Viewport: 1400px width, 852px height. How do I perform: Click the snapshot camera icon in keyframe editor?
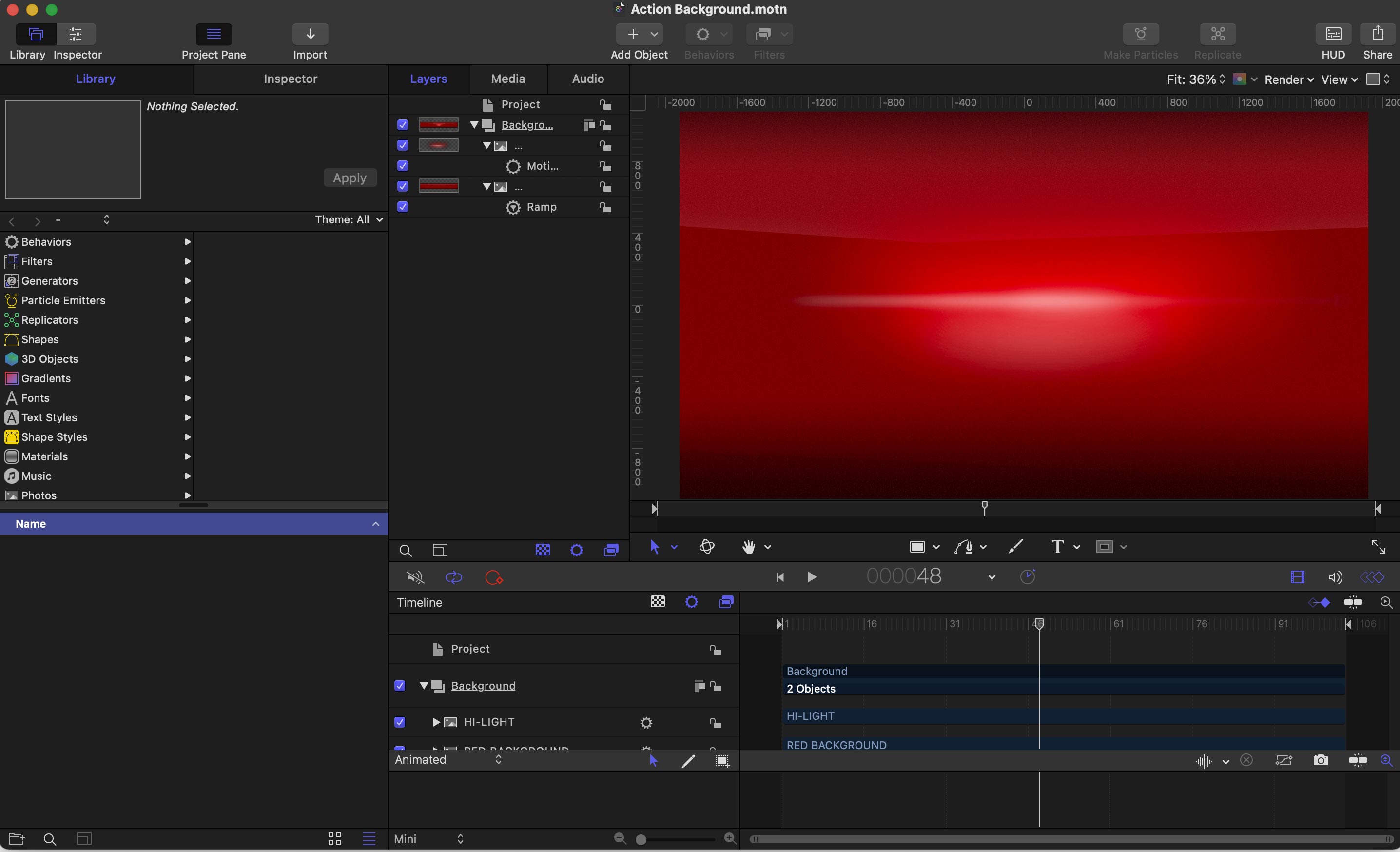click(x=1321, y=760)
